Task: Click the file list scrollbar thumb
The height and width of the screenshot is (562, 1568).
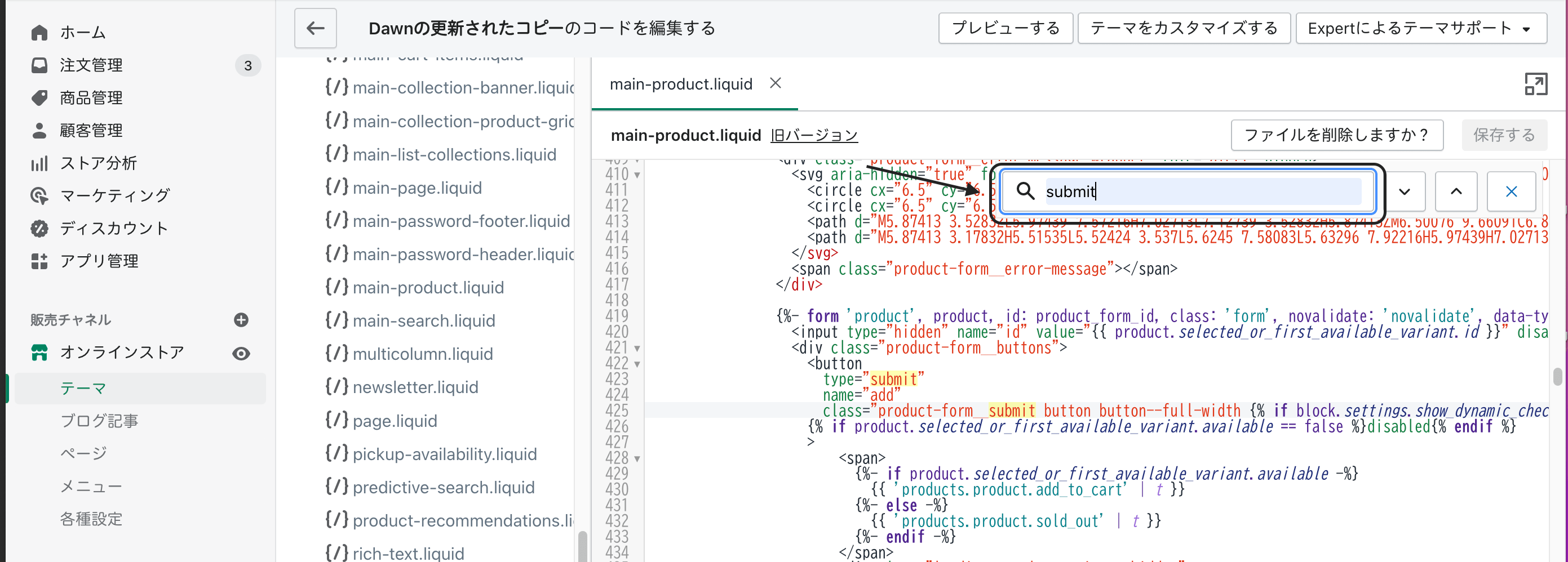Action: [x=582, y=546]
